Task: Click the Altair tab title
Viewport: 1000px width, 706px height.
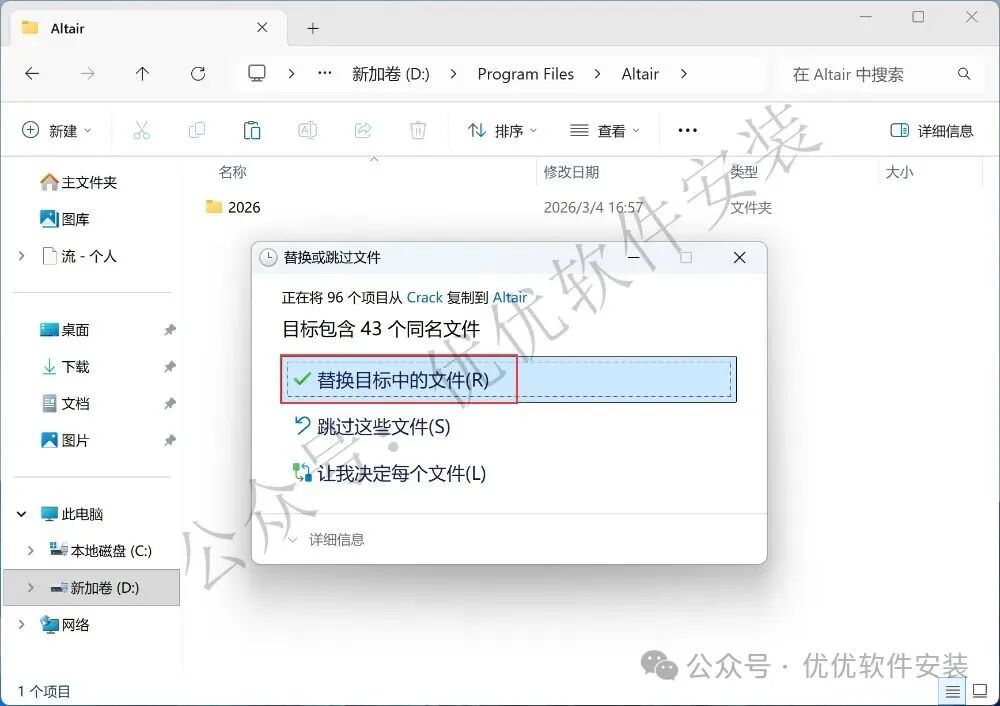Action: (67, 28)
